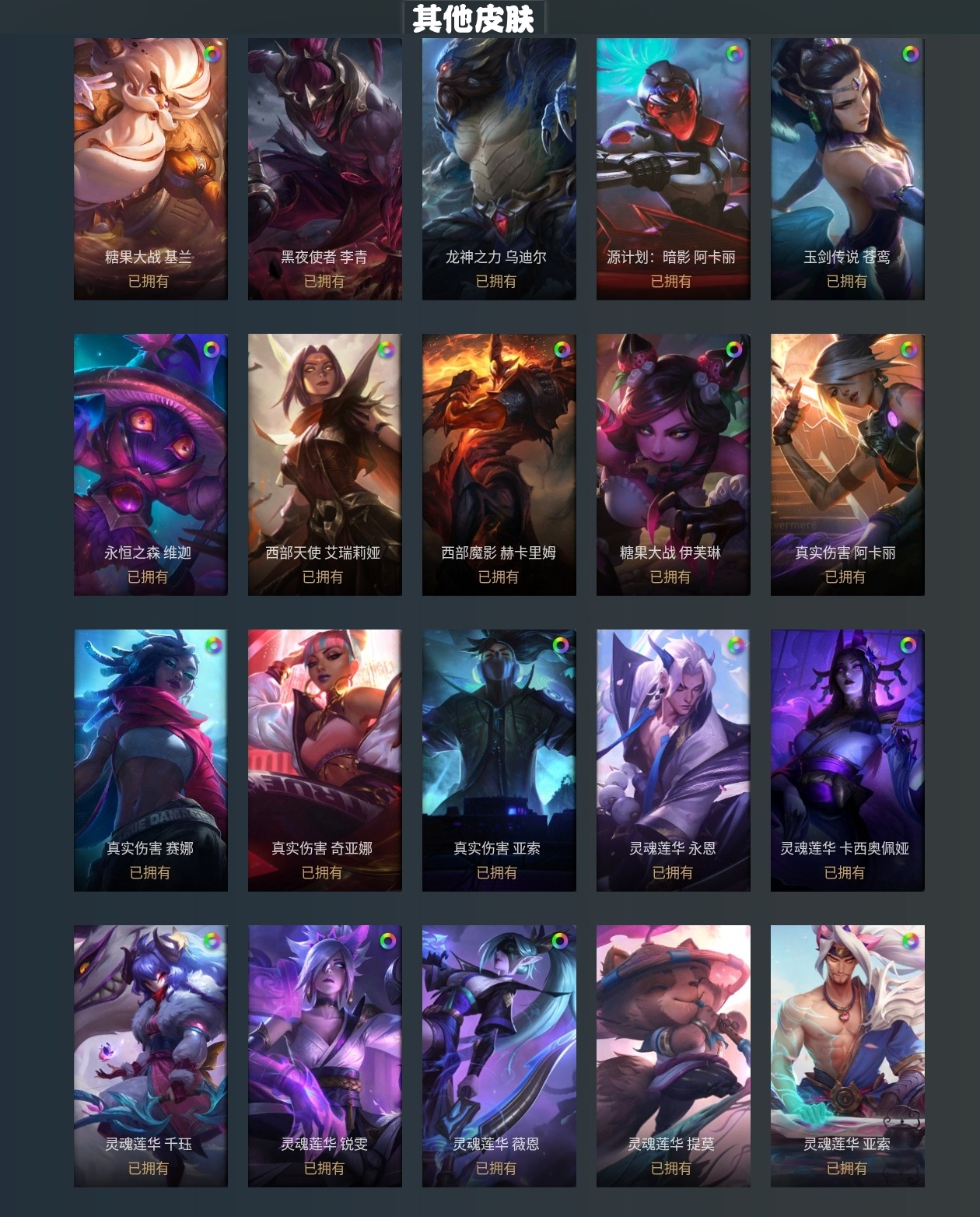Click chroma wheel on 灵魂莲华 卡西奥佩娅 card
Image resolution: width=980 pixels, height=1217 pixels.
(x=908, y=645)
